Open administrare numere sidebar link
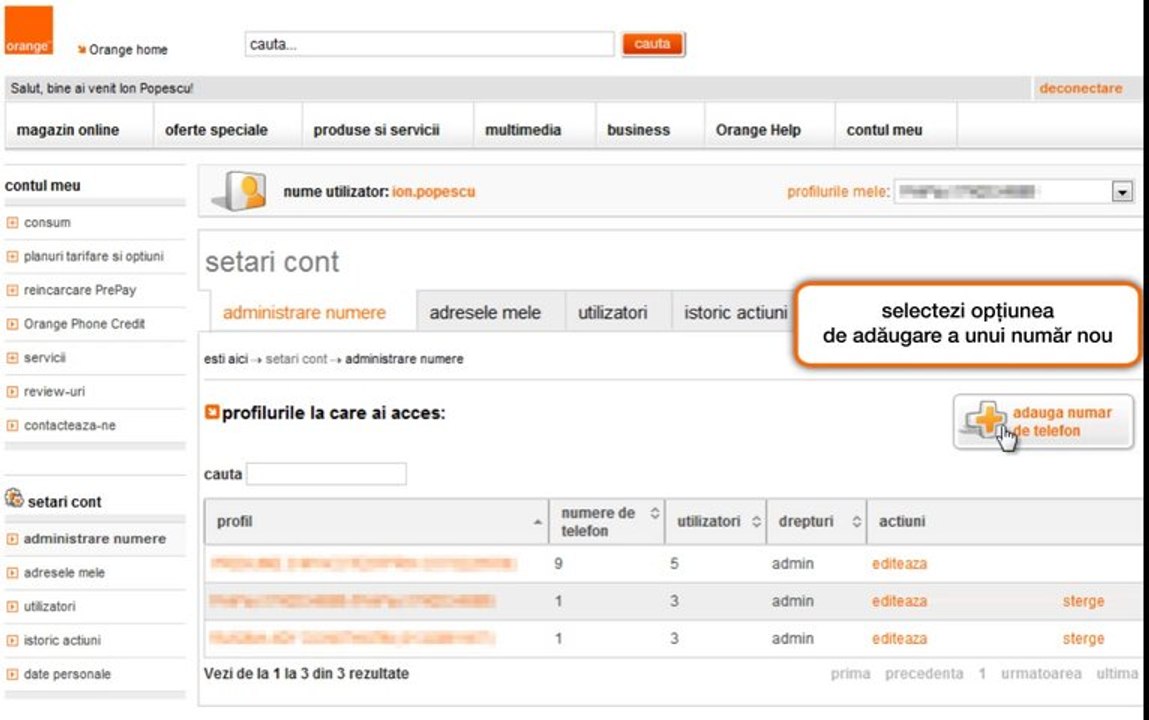 pyautogui.click(x=95, y=539)
